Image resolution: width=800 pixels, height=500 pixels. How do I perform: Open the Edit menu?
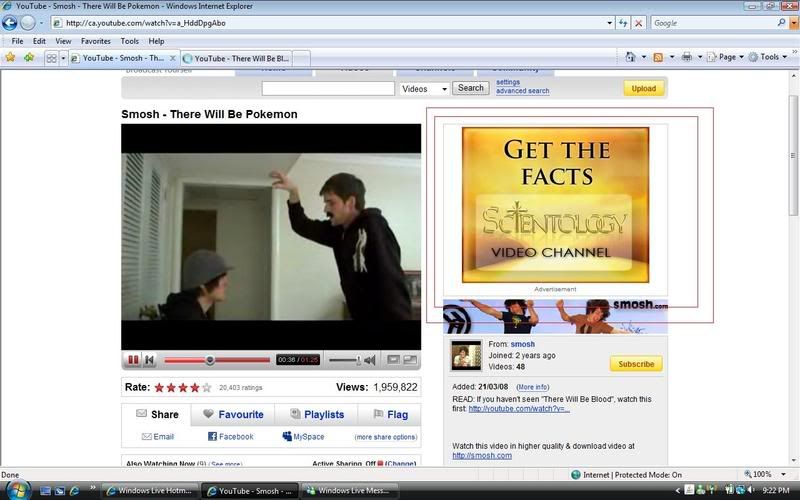(x=39, y=41)
